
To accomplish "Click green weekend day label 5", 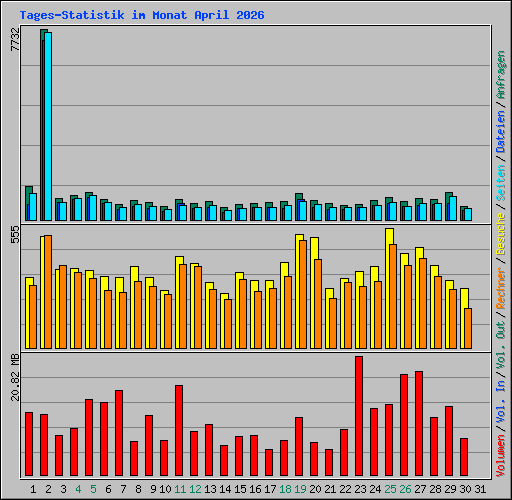I will coord(93,489).
